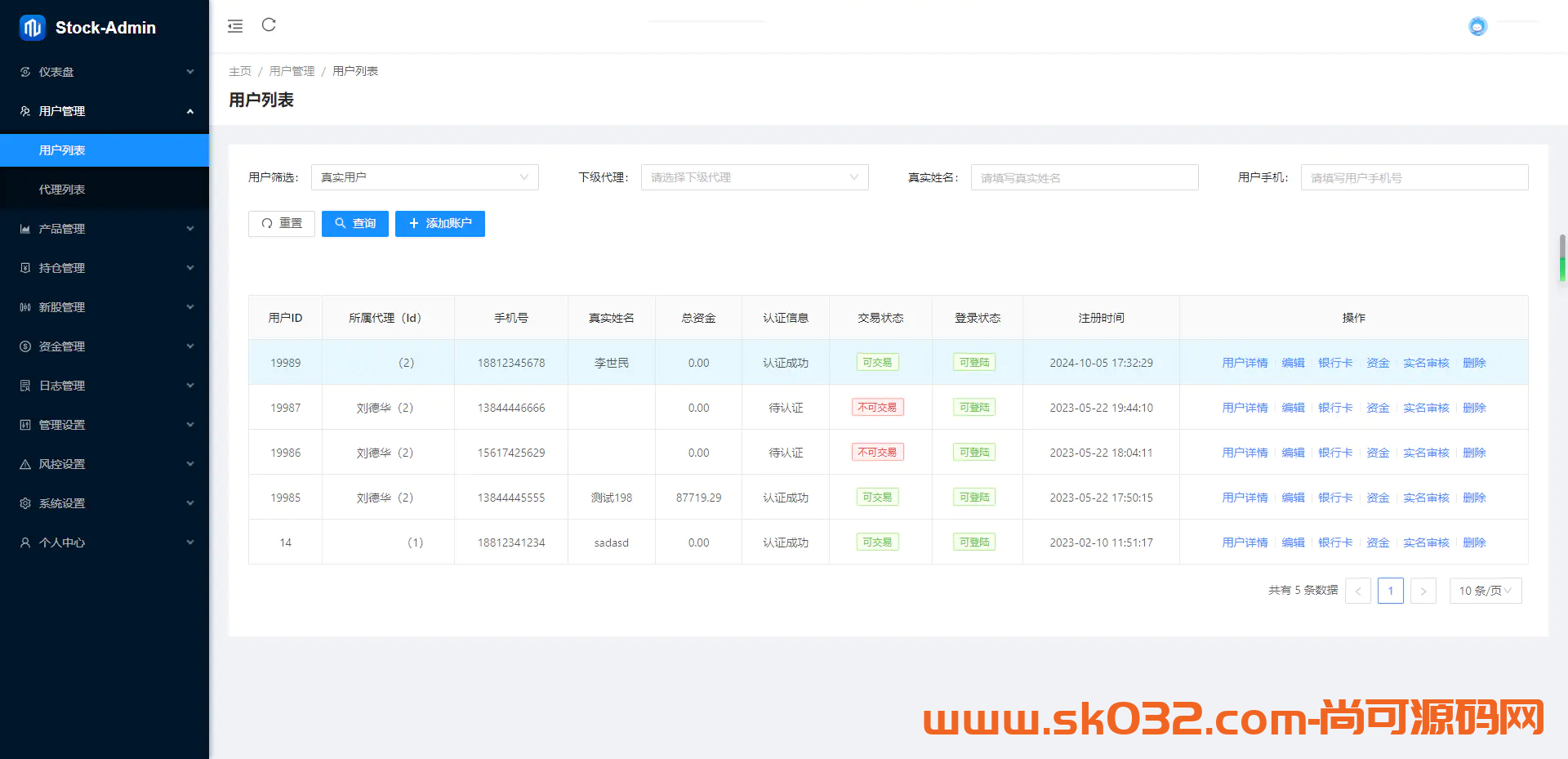The width and height of the screenshot is (1568, 759).
Task: Open the 用户筛选 dropdown showing 真实用户
Action: pyautogui.click(x=425, y=177)
